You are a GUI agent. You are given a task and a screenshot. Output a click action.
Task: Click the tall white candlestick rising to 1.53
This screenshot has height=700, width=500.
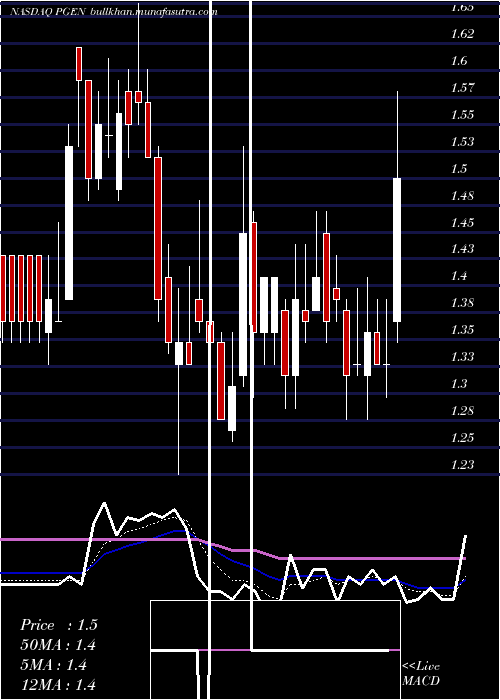point(69,223)
